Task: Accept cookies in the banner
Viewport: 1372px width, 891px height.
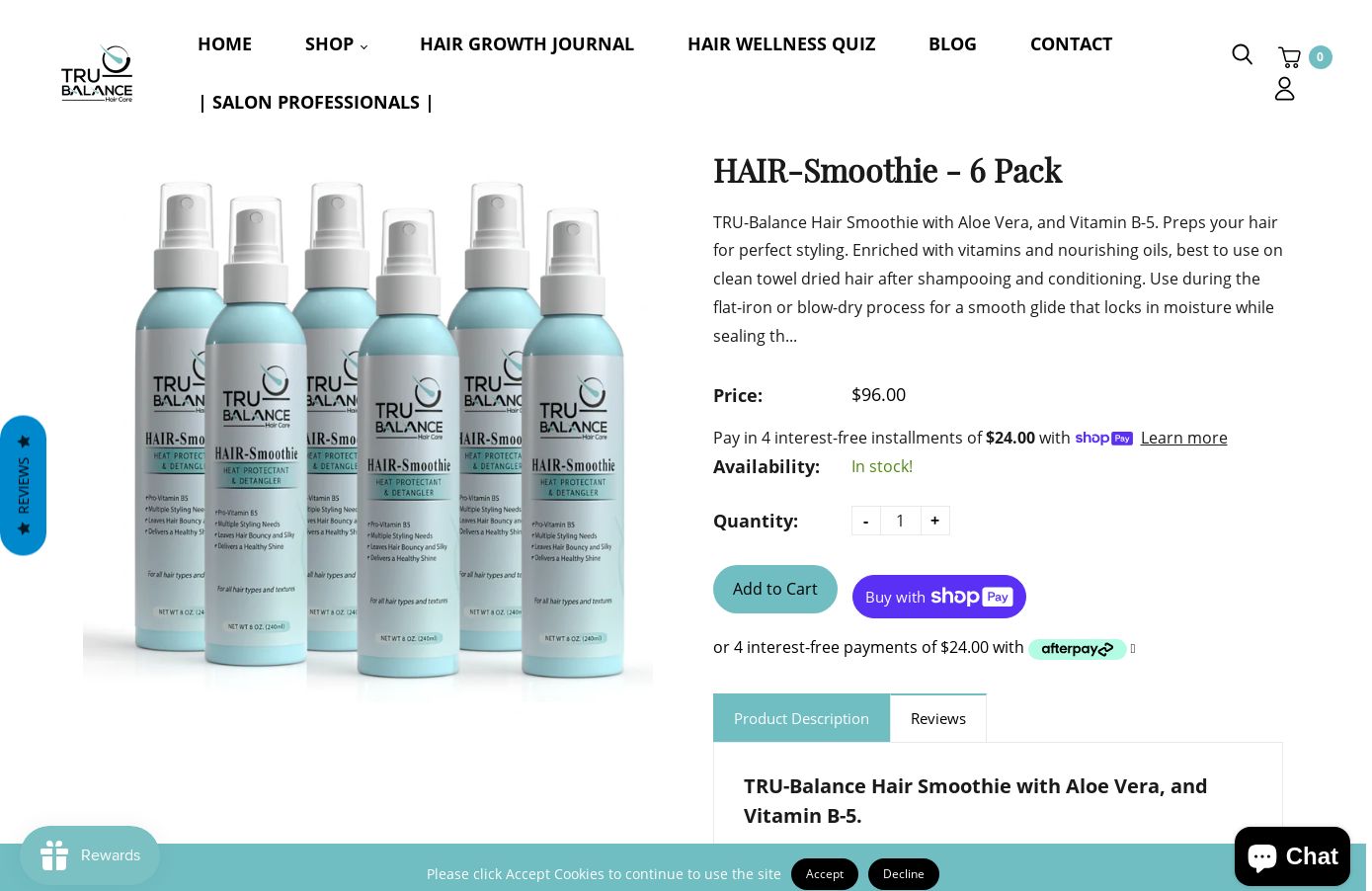Action: 825,874
